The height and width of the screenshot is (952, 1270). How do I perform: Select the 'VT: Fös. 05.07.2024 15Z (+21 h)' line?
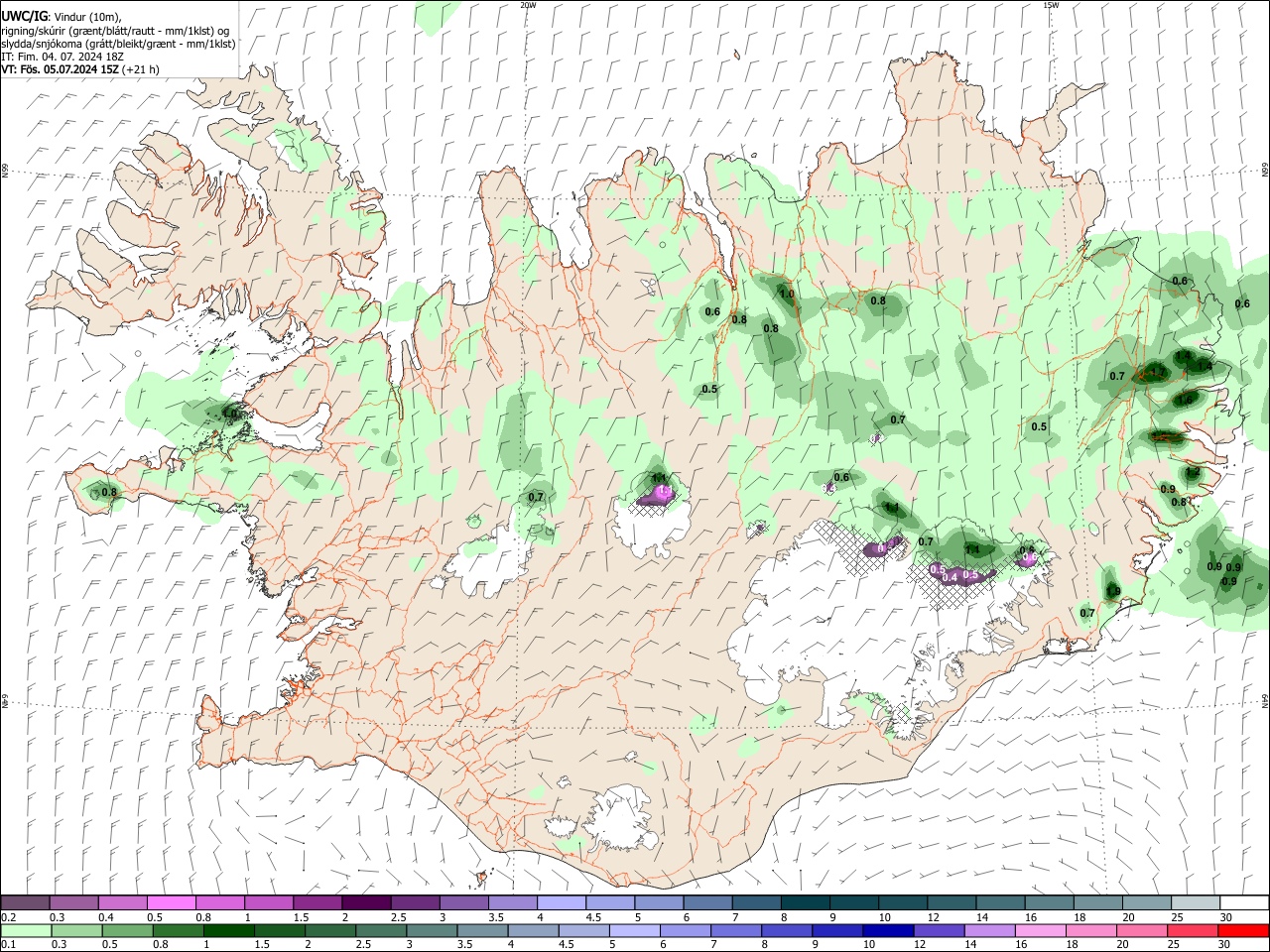[x=80, y=69]
